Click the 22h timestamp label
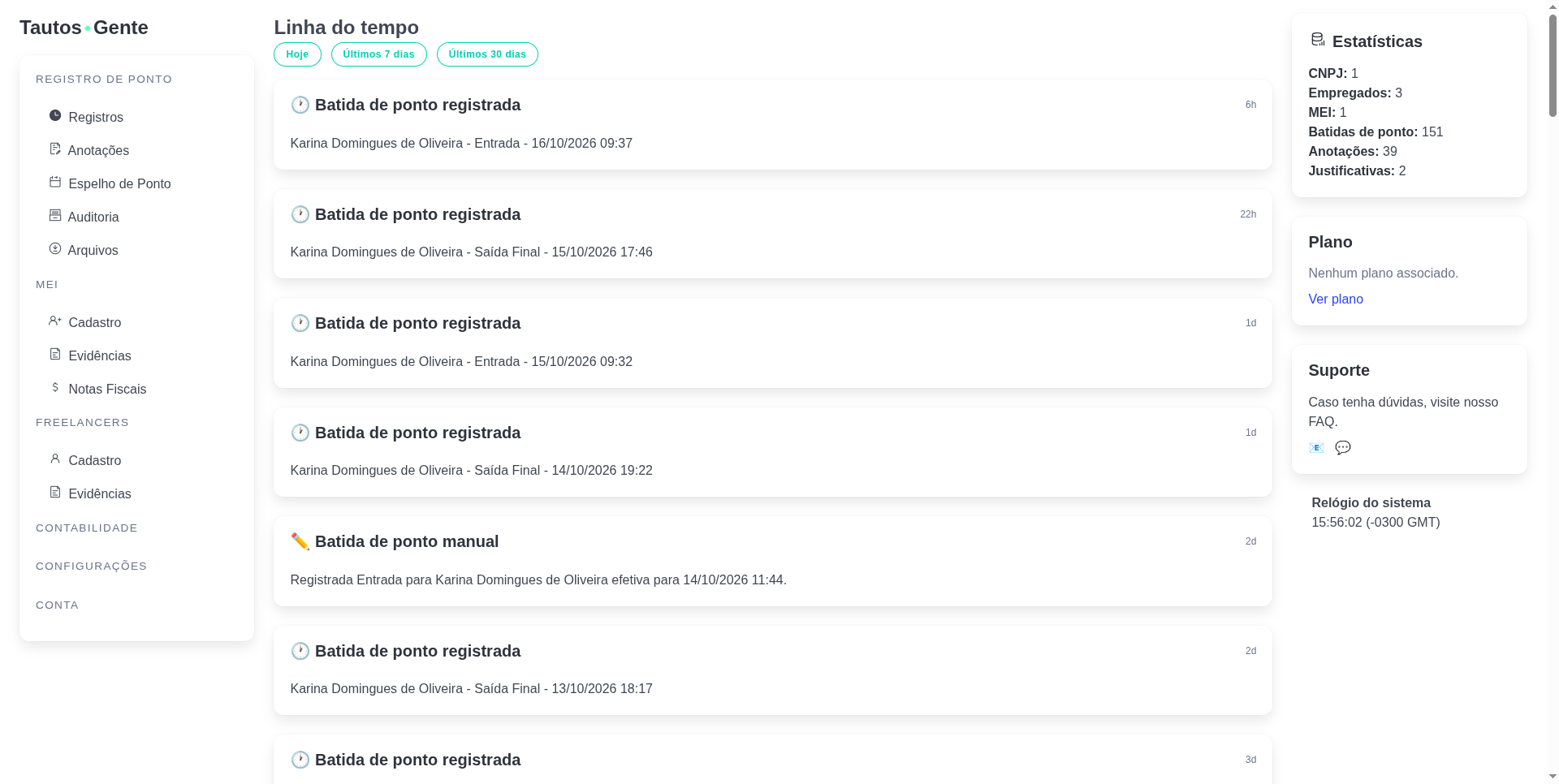1559x784 pixels. [1248, 214]
